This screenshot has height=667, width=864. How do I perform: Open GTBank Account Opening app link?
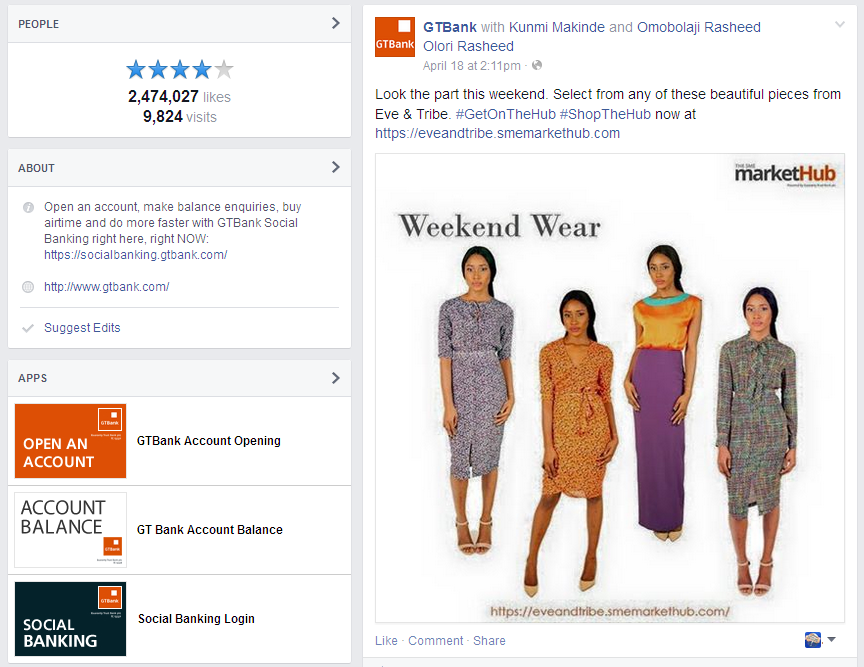[x=209, y=441]
